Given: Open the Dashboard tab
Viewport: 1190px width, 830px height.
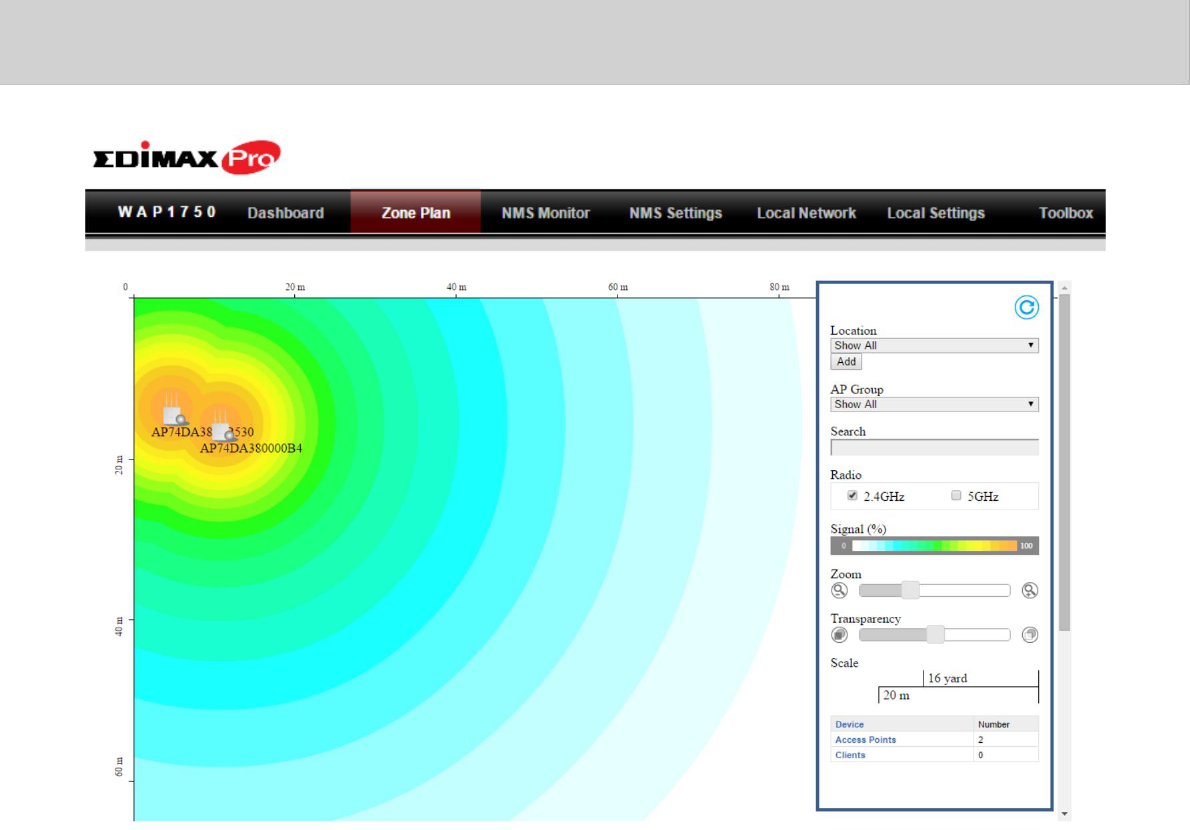Looking at the screenshot, I should tap(285, 213).
